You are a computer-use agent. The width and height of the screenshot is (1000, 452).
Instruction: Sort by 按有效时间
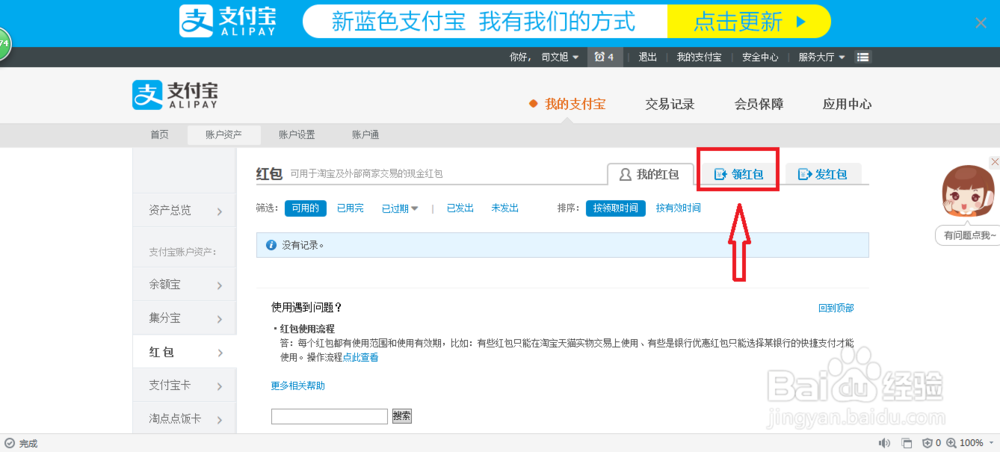point(679,208)
